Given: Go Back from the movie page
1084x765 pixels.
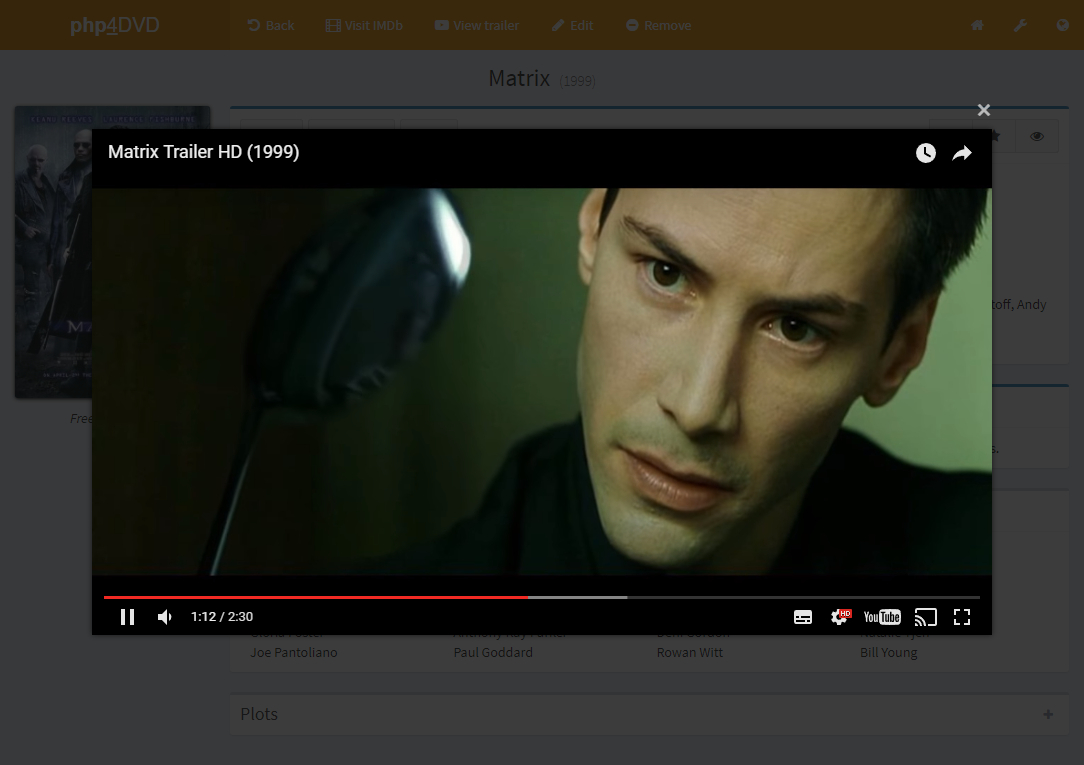Looking at the screenshot, I should [270, 26].
